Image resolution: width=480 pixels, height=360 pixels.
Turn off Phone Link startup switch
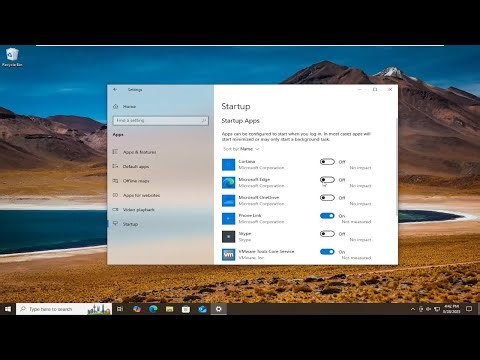point(327,216)
